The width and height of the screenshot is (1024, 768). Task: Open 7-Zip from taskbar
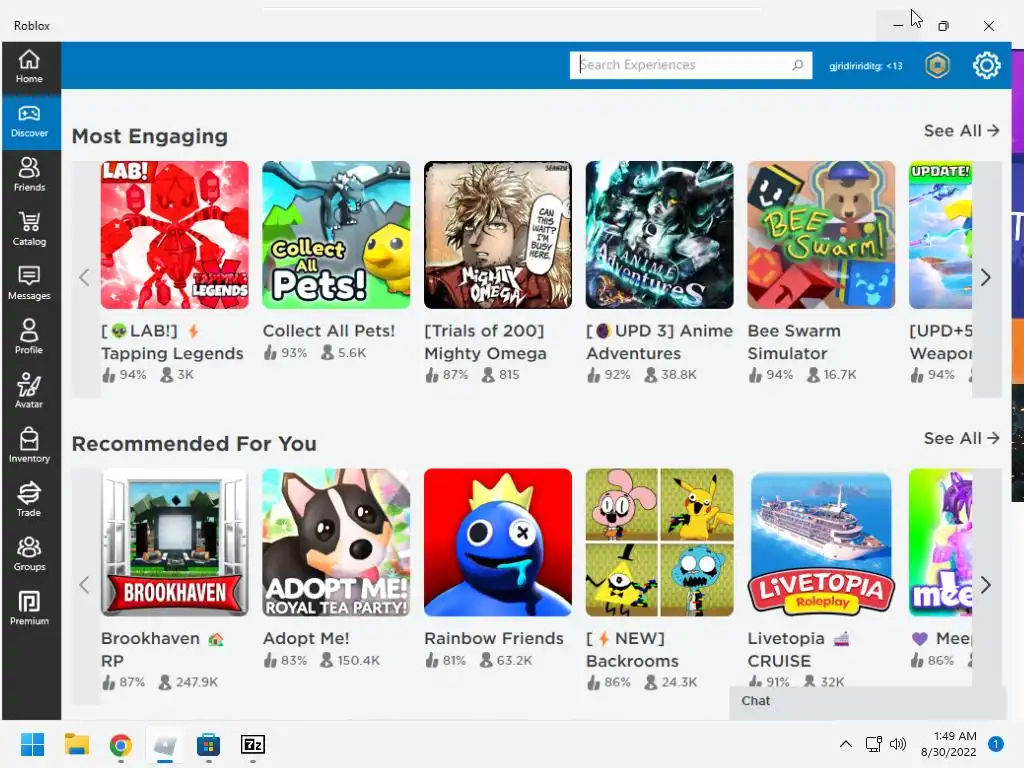[253, 744]
